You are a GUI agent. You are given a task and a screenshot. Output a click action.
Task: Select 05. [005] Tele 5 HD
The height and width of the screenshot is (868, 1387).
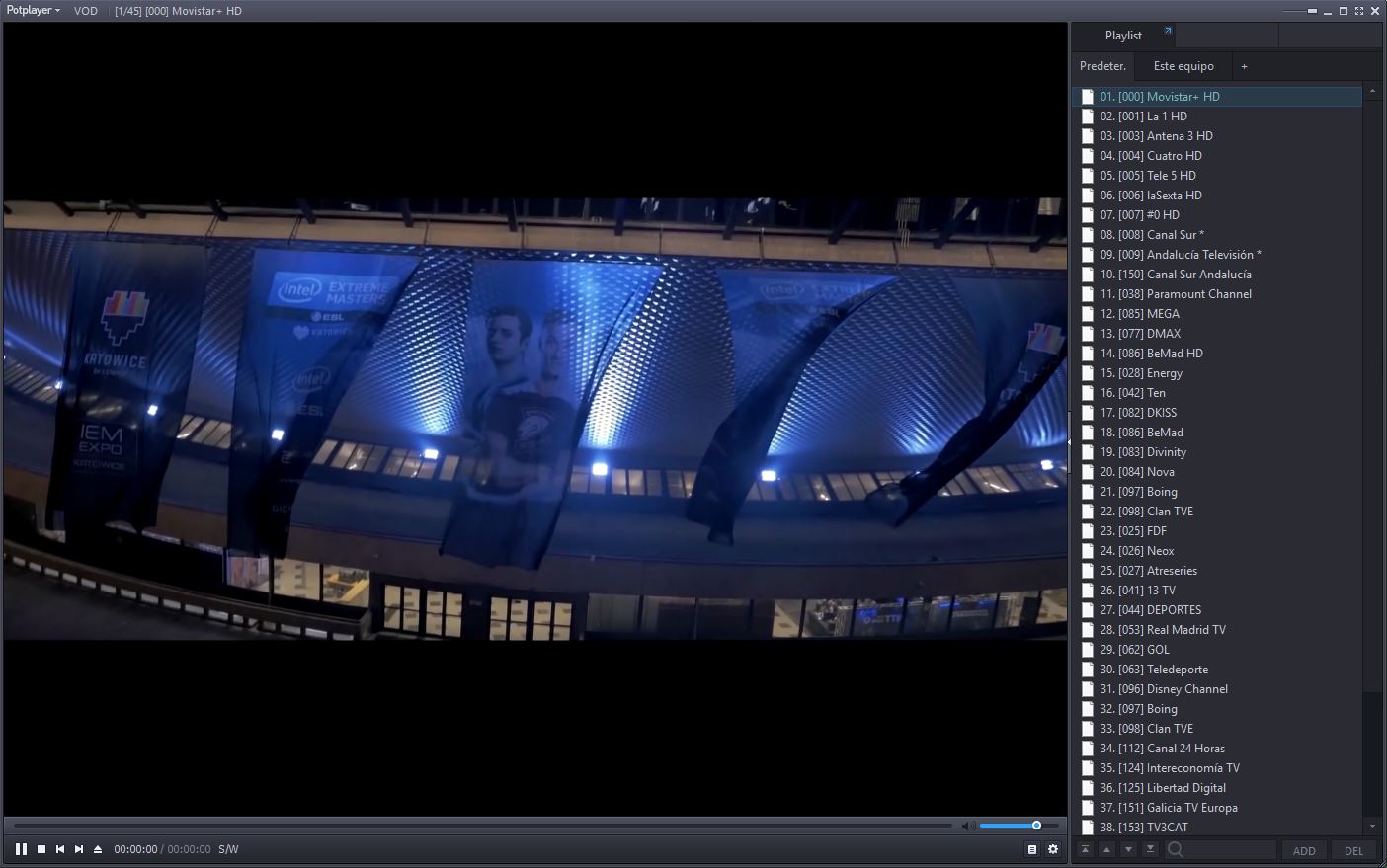pos(1217,176)
